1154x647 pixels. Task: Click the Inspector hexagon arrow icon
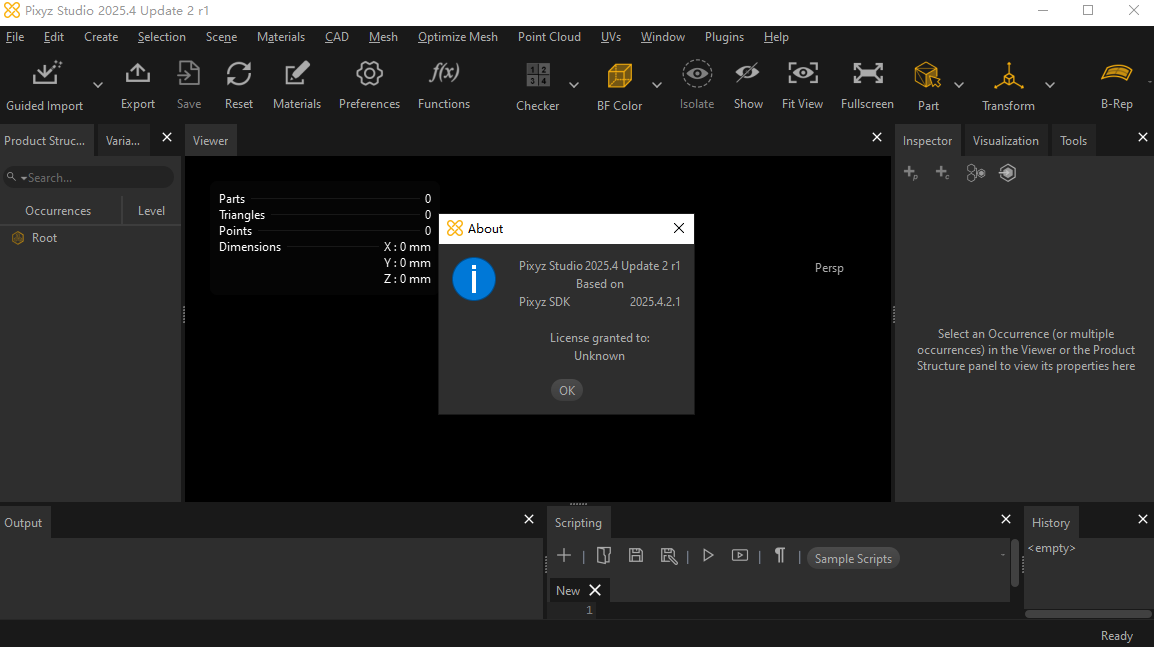pos(1008,173)
